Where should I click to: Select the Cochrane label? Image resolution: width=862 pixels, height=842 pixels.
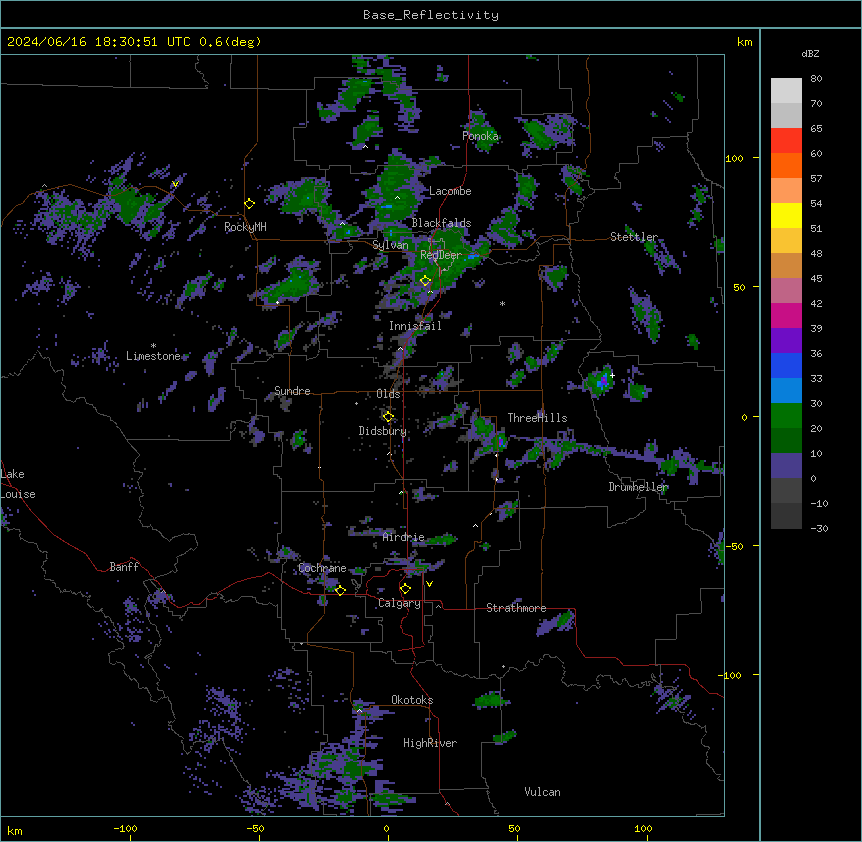pyautogui.click(x=322, y=568)
